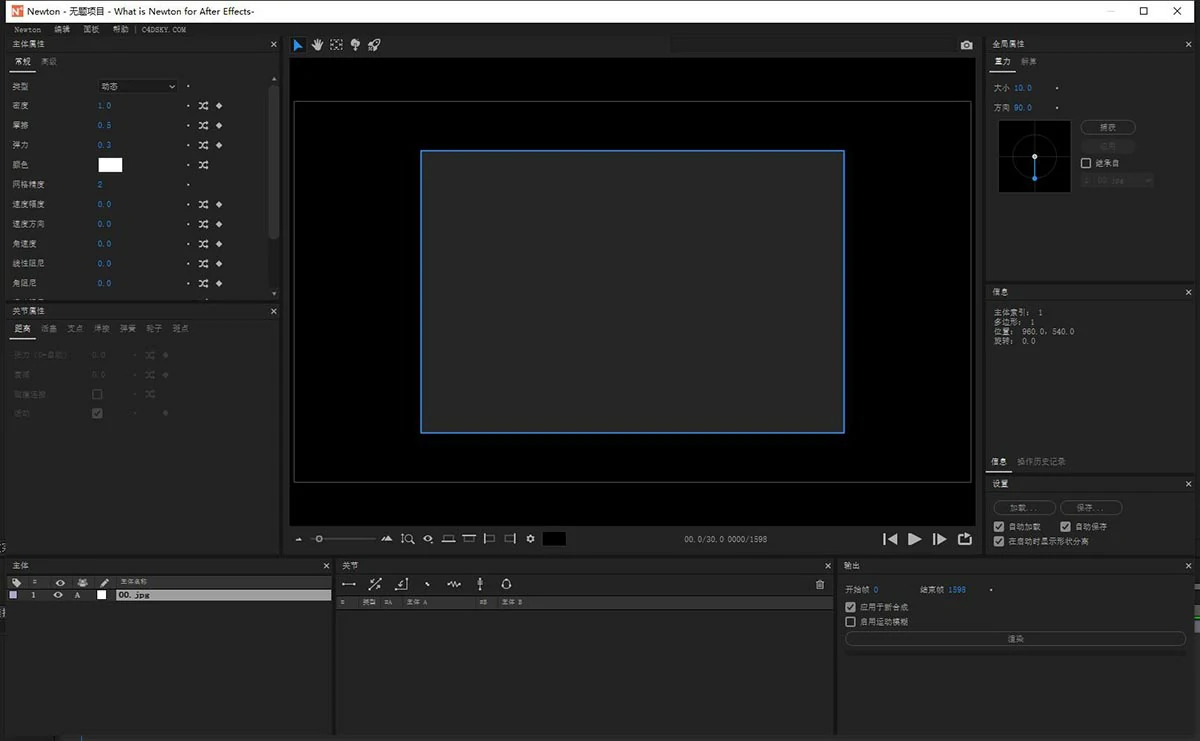Activate the hand pan tool
This screenshot has width=1200, height=741.
click(317, 45)
